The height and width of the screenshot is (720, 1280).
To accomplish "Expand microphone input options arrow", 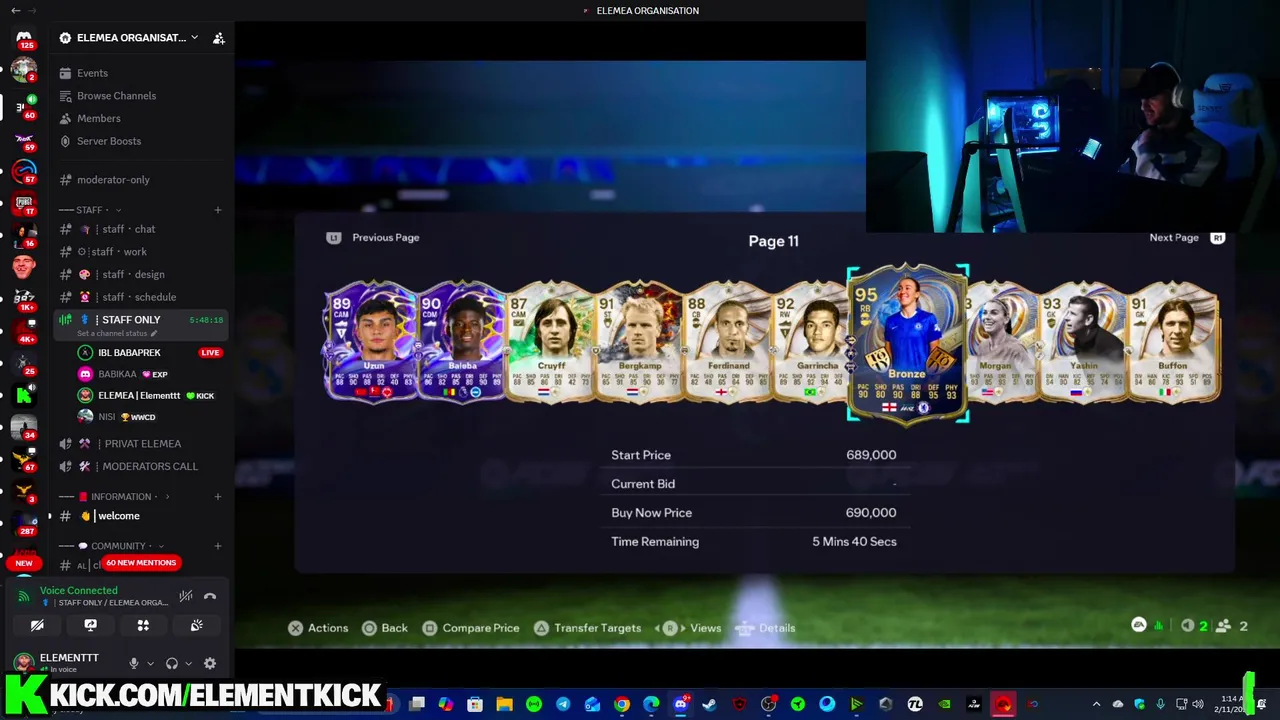I will [x=150, y=663].
